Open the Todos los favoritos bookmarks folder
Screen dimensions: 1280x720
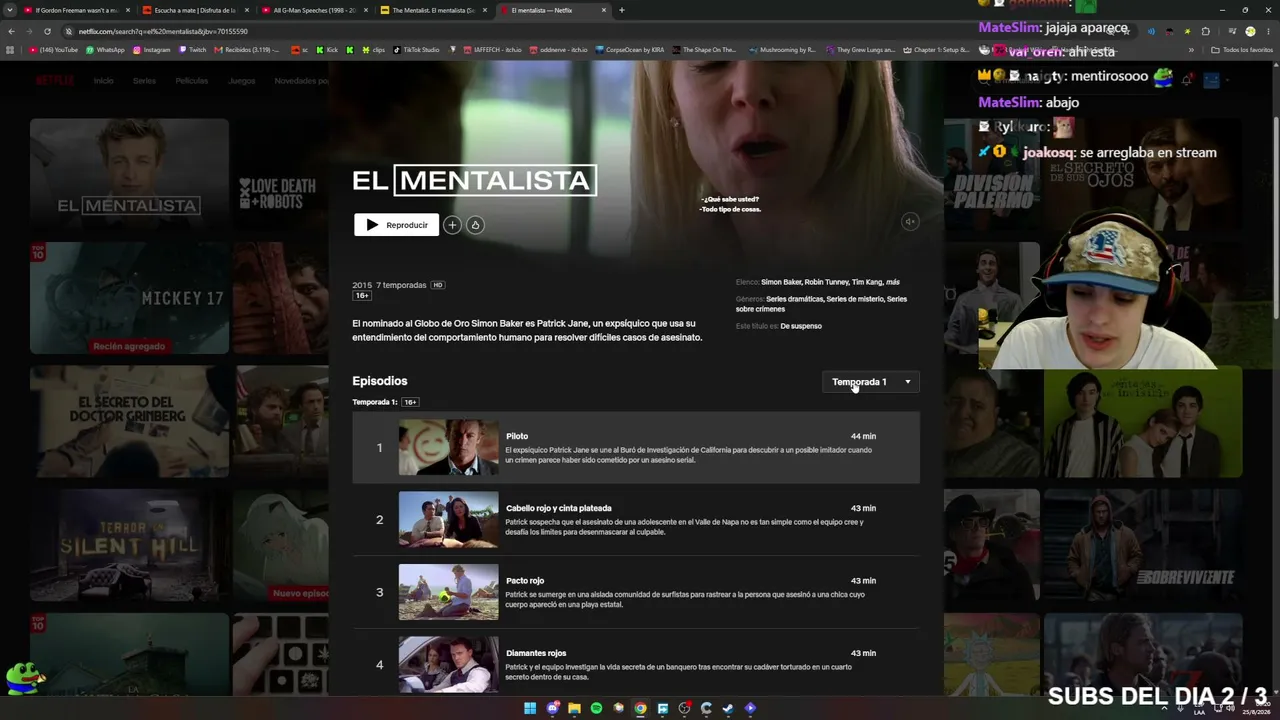pos(1242,50)
